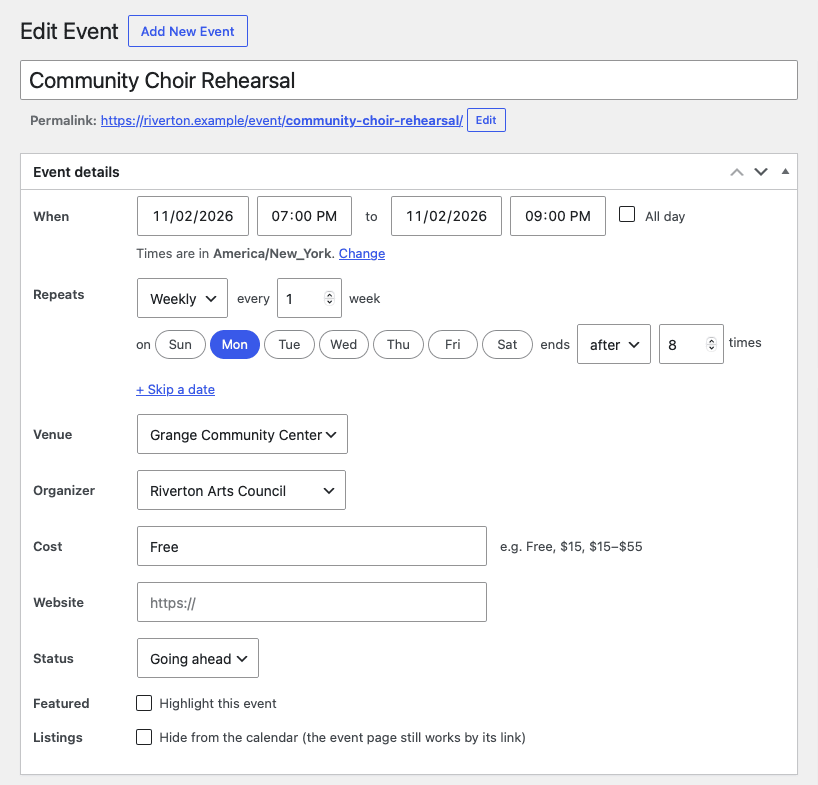Image resolution: width=818 pixels, height=785 pixels.
Task: Focus the event title field
Action: [408, 80]
